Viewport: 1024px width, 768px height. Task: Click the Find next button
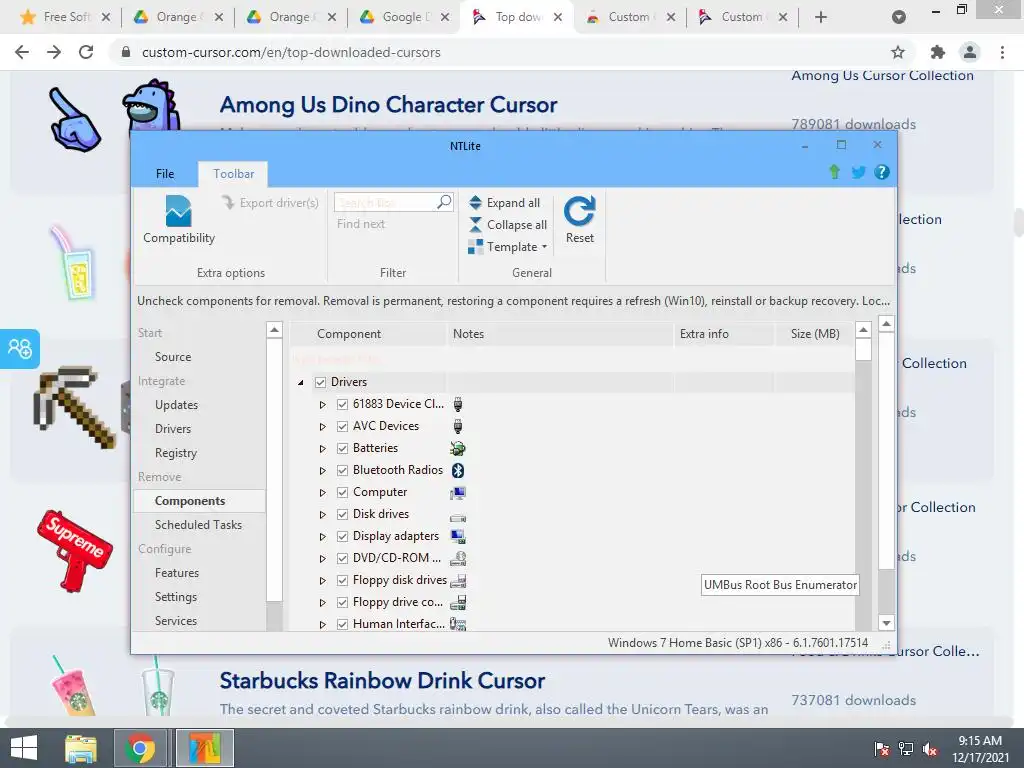tap(360, 224)
